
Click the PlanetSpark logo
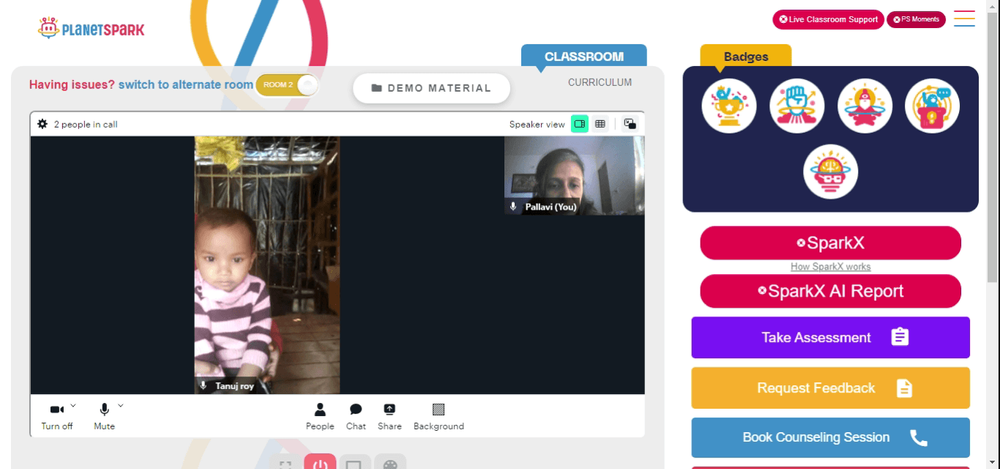pyautogui.click(x=91, y=28)
